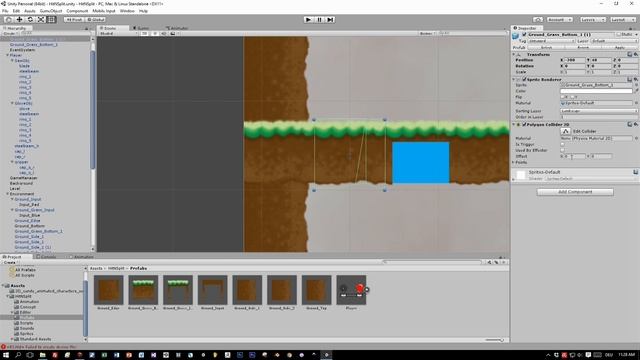The height and width of the screenshot is (360, 640).
Task: Open the GameObject menu
Action: tap(51, 11)
